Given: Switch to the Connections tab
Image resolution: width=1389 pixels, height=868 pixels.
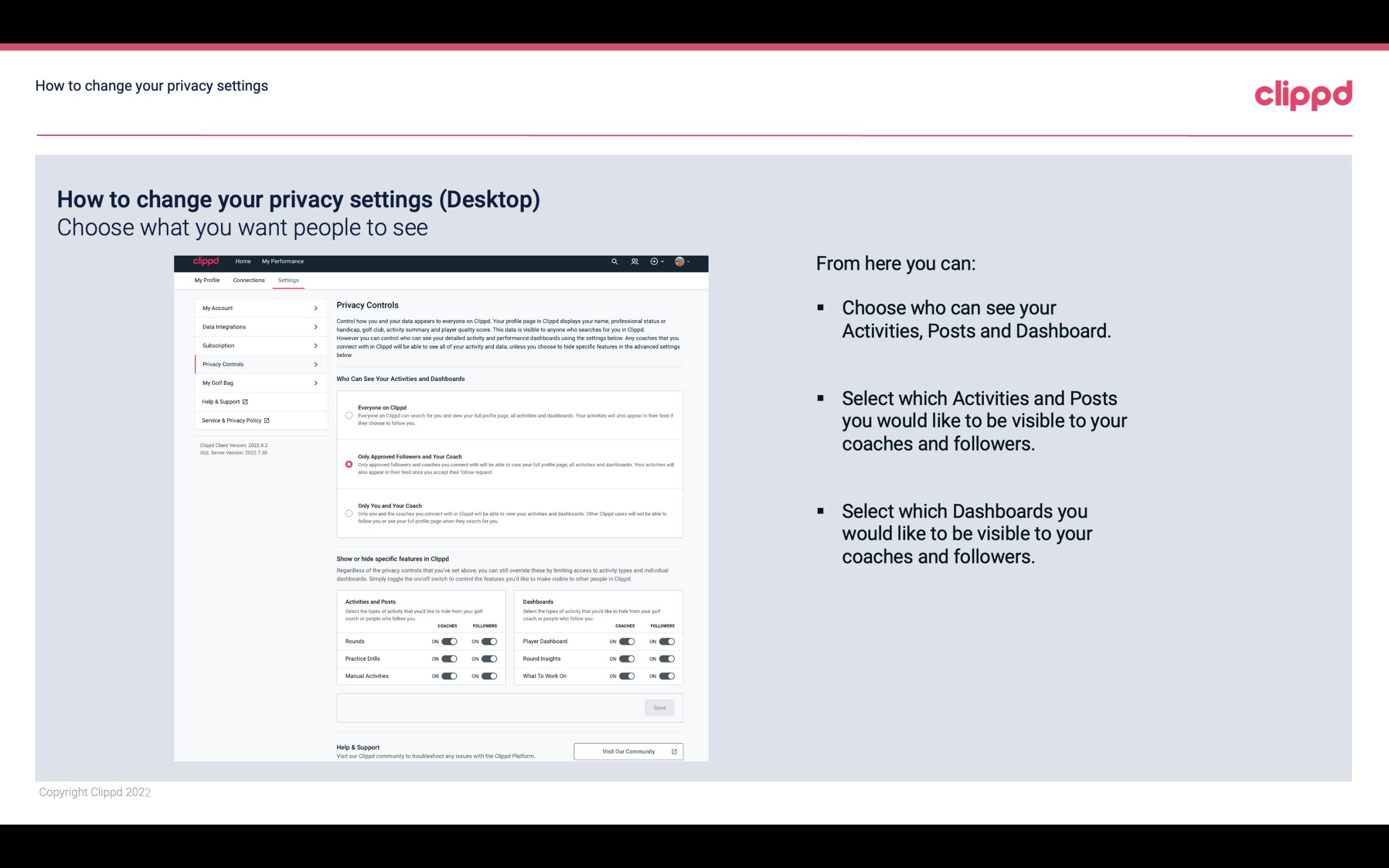Looking at the screenshot, I should pos(248,280).
